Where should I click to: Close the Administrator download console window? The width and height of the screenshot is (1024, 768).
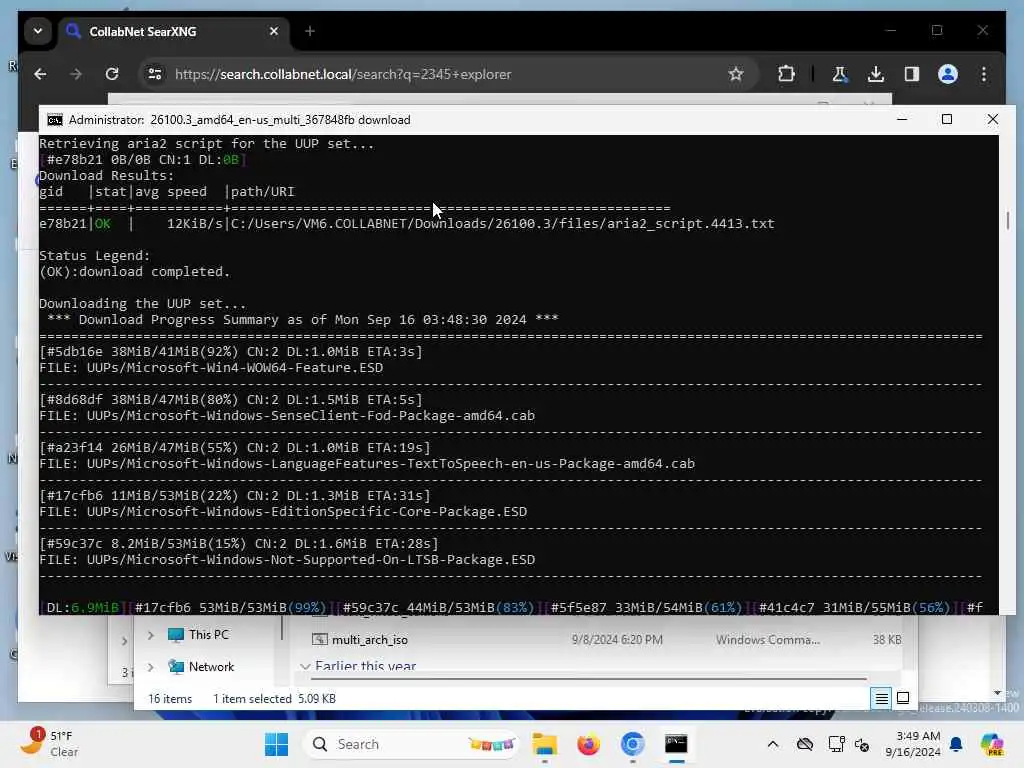pos(993,120)
